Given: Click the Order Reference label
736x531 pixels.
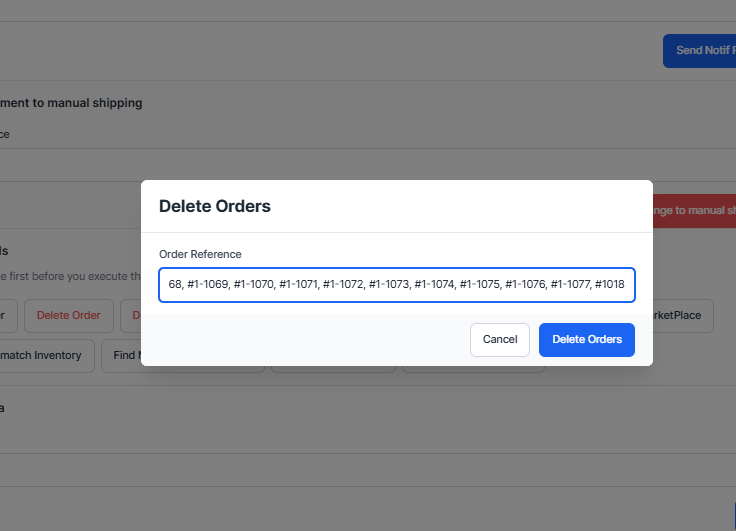Looking at the screenshot, I should pos(200,254).
